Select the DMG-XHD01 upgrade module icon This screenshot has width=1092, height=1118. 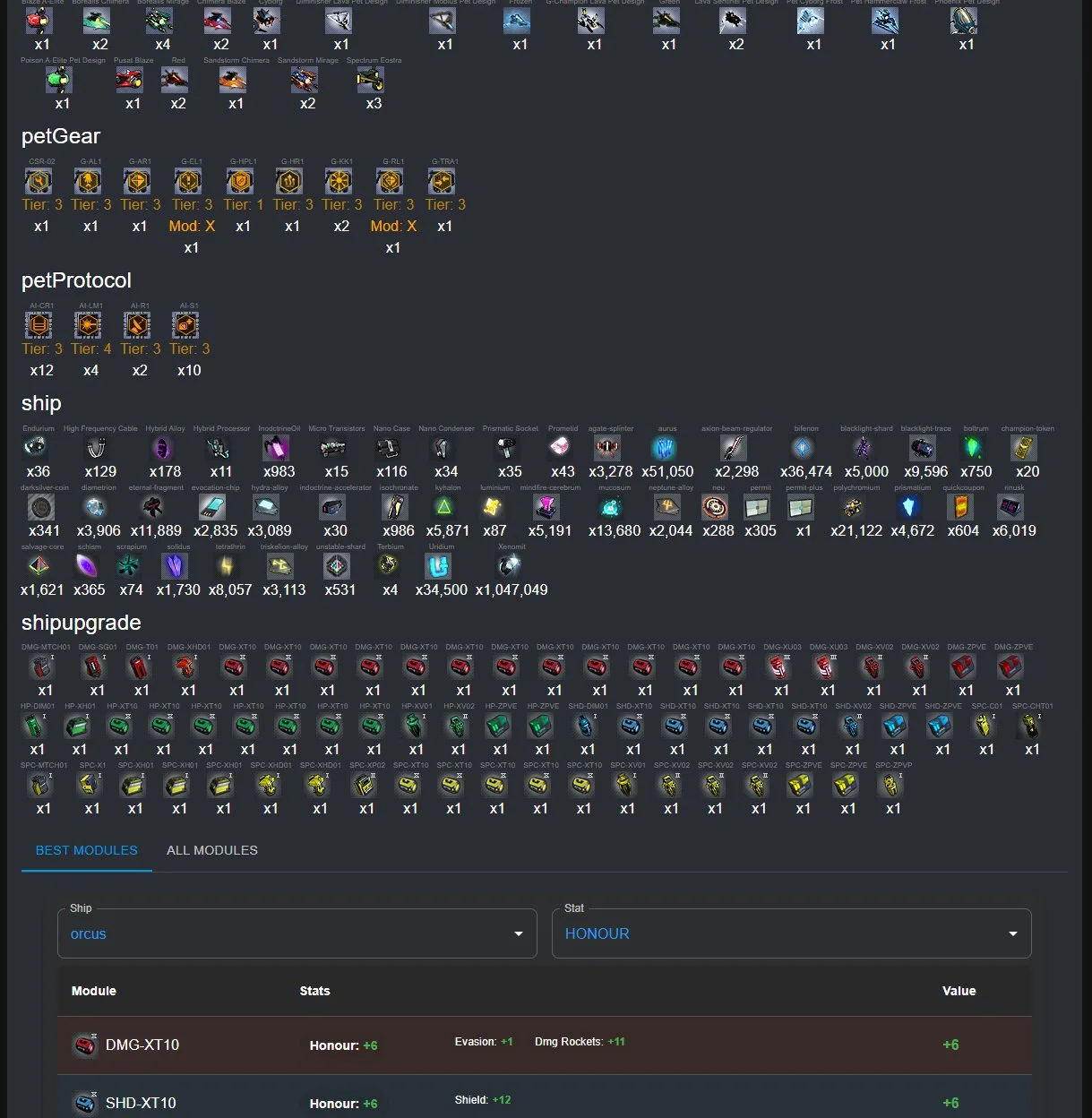(x=185, y=666)
